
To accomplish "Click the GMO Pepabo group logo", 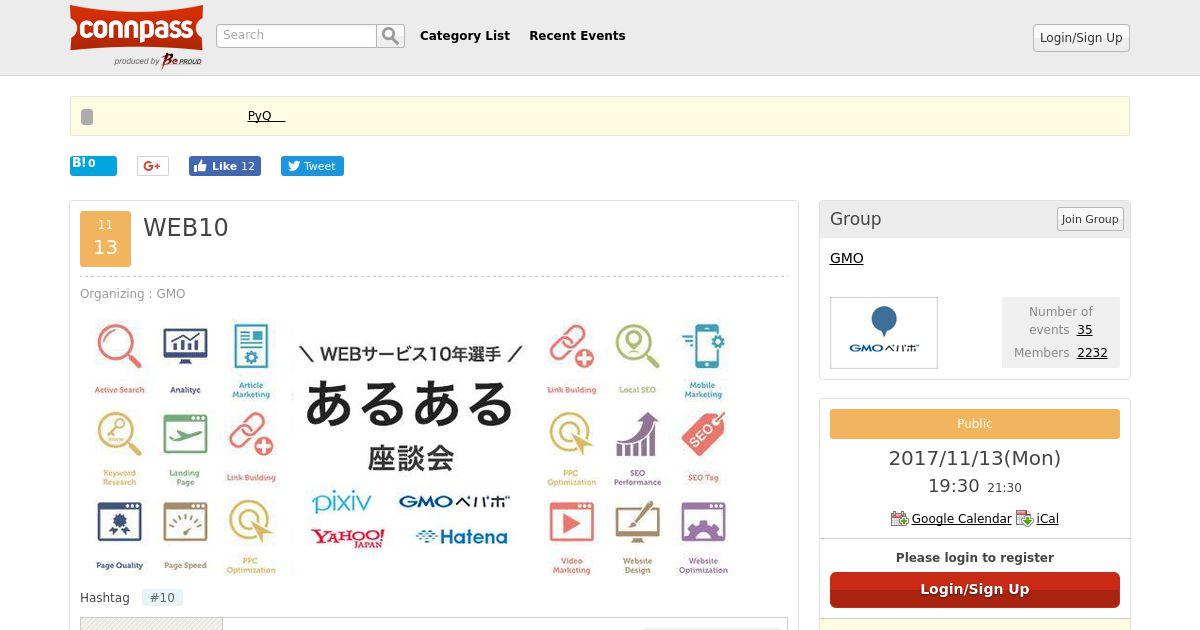I will [x=884, y=333].
